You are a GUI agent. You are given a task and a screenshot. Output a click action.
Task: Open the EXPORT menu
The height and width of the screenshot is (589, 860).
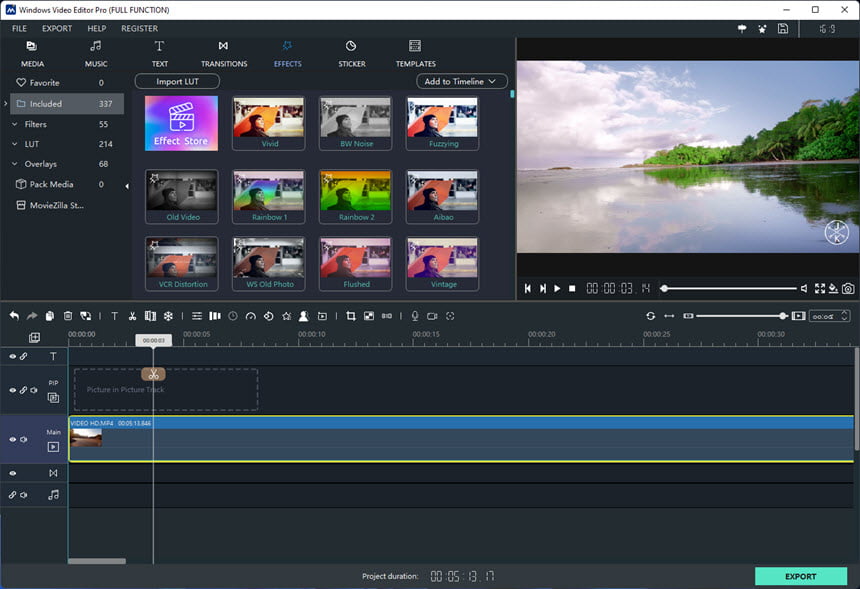click(x=57, y=29)
